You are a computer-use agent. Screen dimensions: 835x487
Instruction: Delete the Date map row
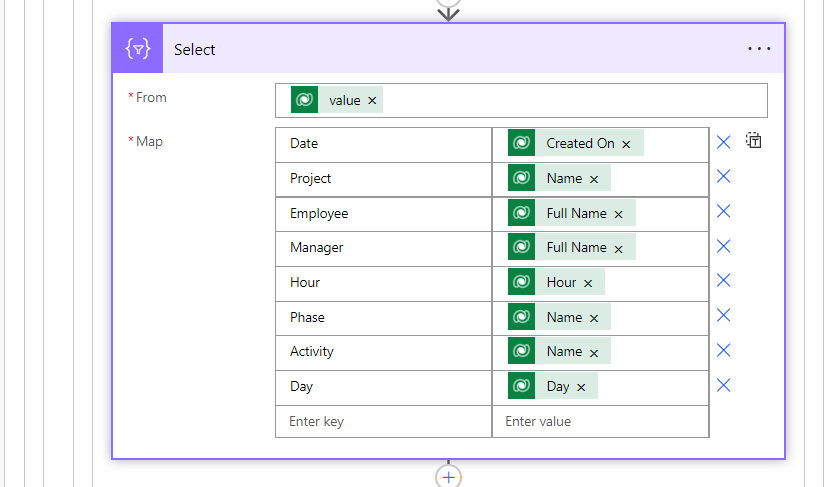click(724, 142)
